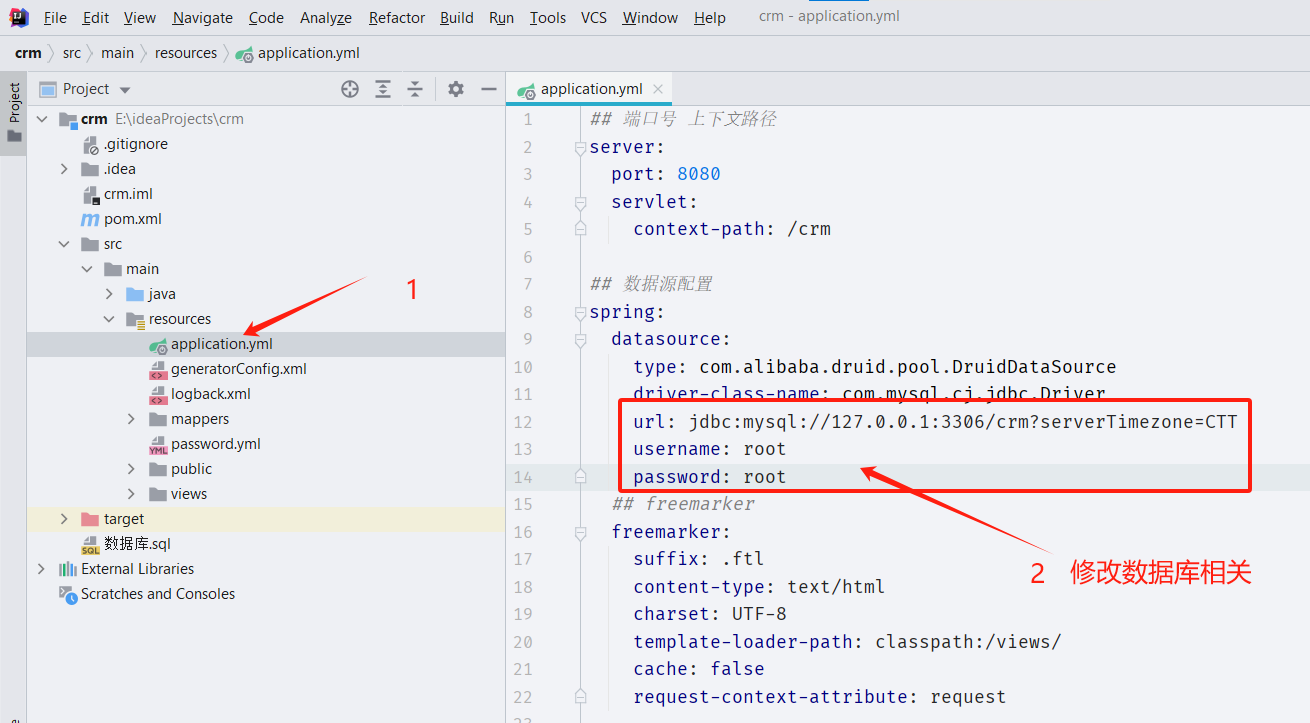Open the Help menu
Image resolution: width=1310 pixels, height=723 pixels.
click(x=710, y=18)
